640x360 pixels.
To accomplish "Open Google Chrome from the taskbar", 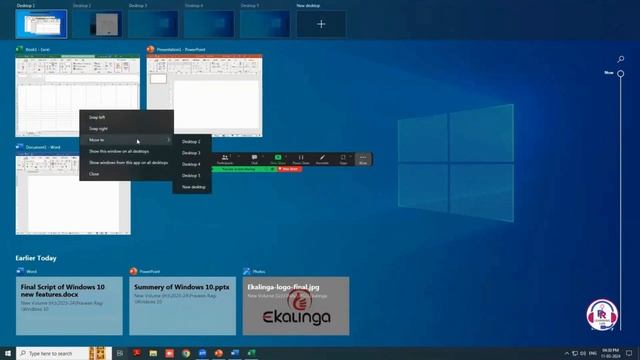I will [186, 353].
